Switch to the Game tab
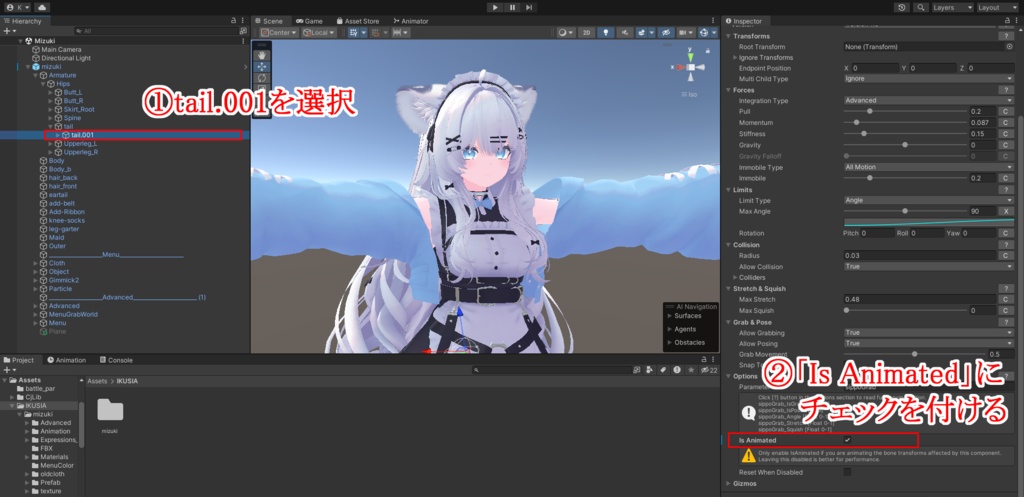Image resolution: width=1024 pixels, height=497 pixels. click(309, 21)
